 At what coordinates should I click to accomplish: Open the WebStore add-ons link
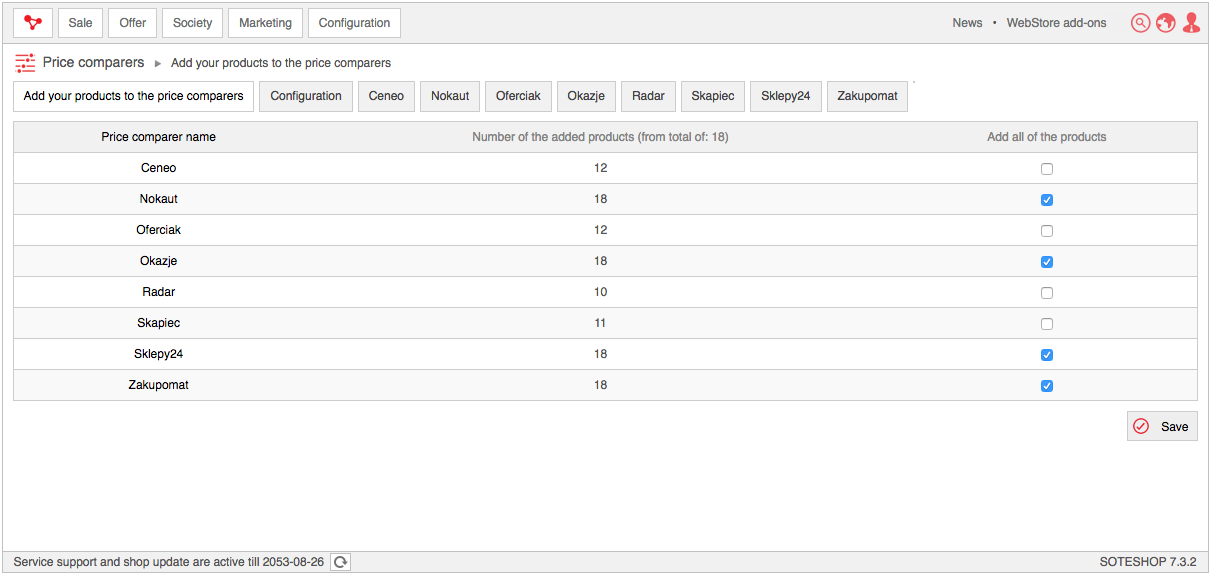[1056, 23]
